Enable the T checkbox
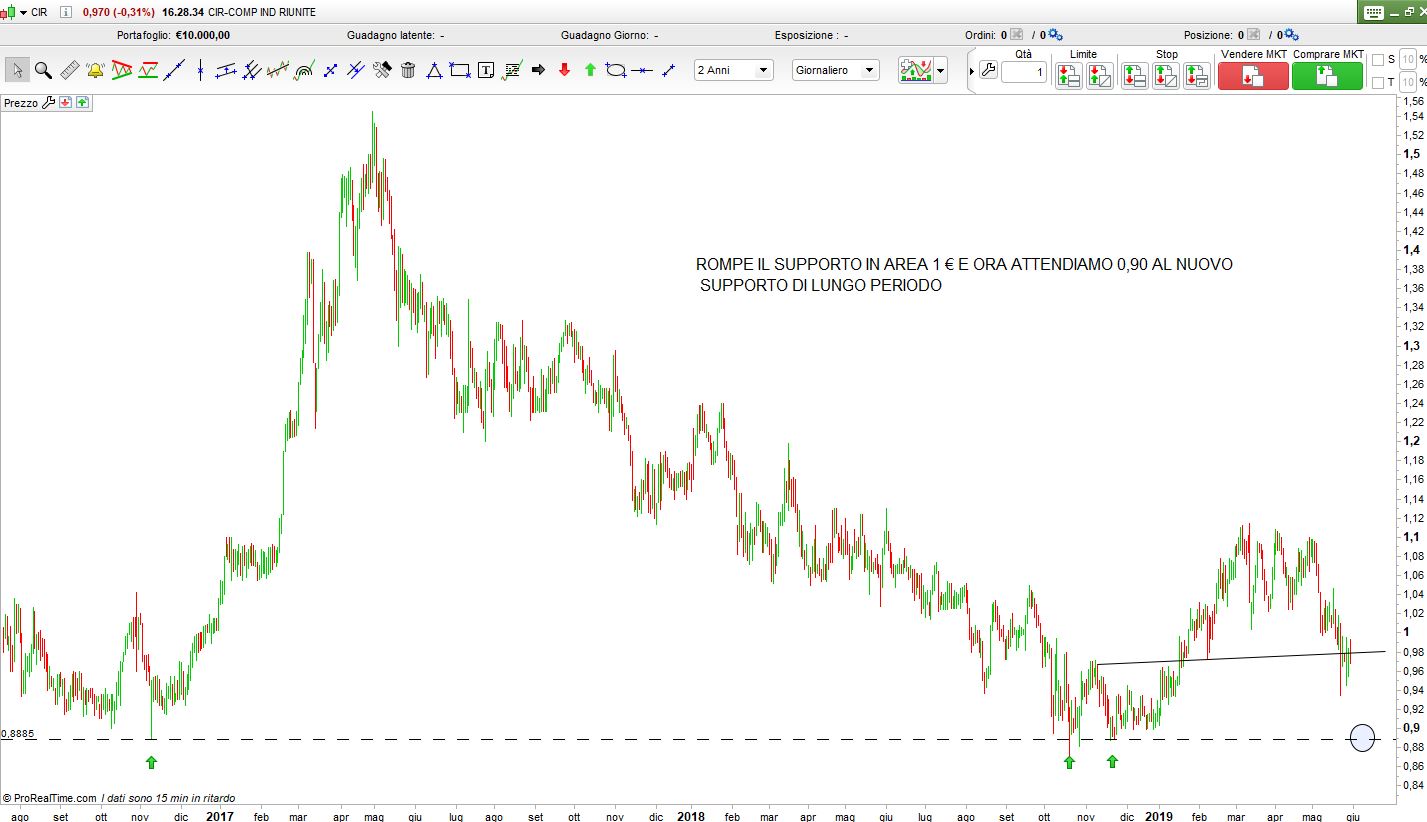 (1378, 82)
